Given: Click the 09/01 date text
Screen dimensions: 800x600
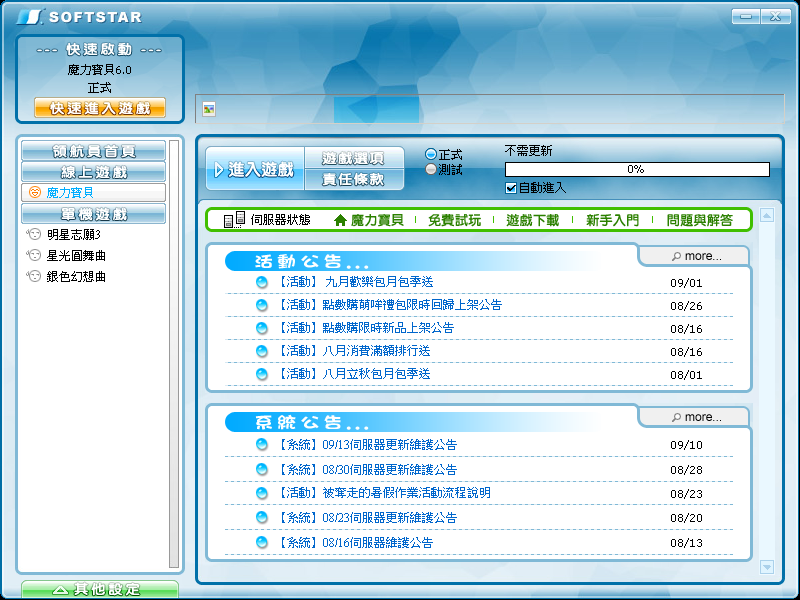Looking at the screenshot, I should [x=686, y=283].
